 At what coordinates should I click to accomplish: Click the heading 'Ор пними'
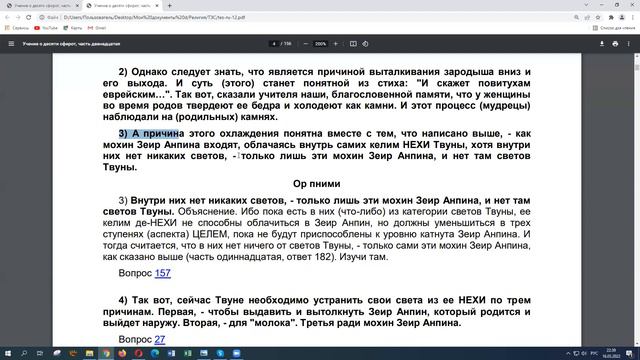click(x=317, y=184)
